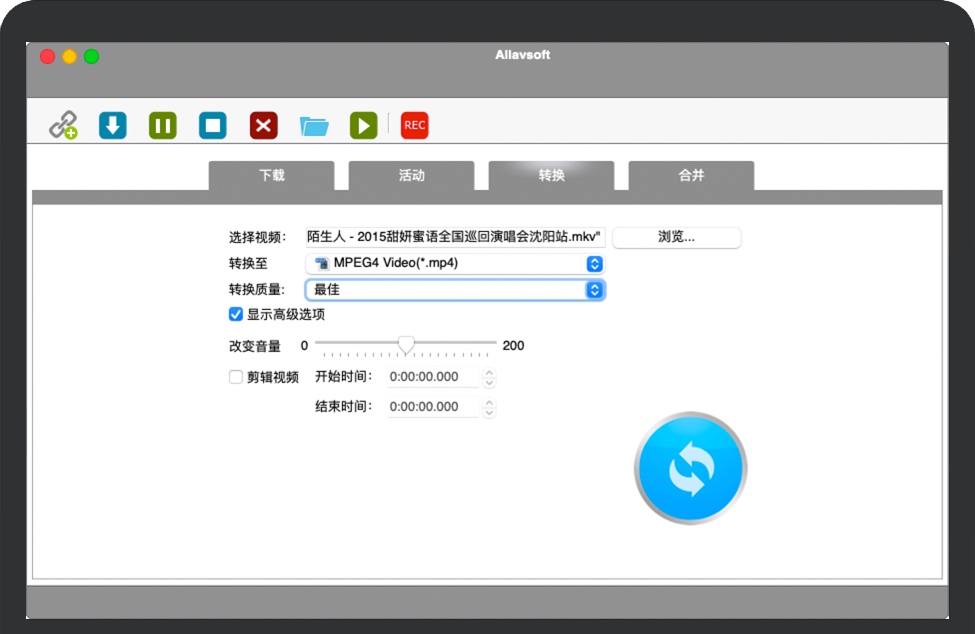Select the 合并 tab
Image resolution: width=975 pixels, height=634 pixels.
coord(691,176)
